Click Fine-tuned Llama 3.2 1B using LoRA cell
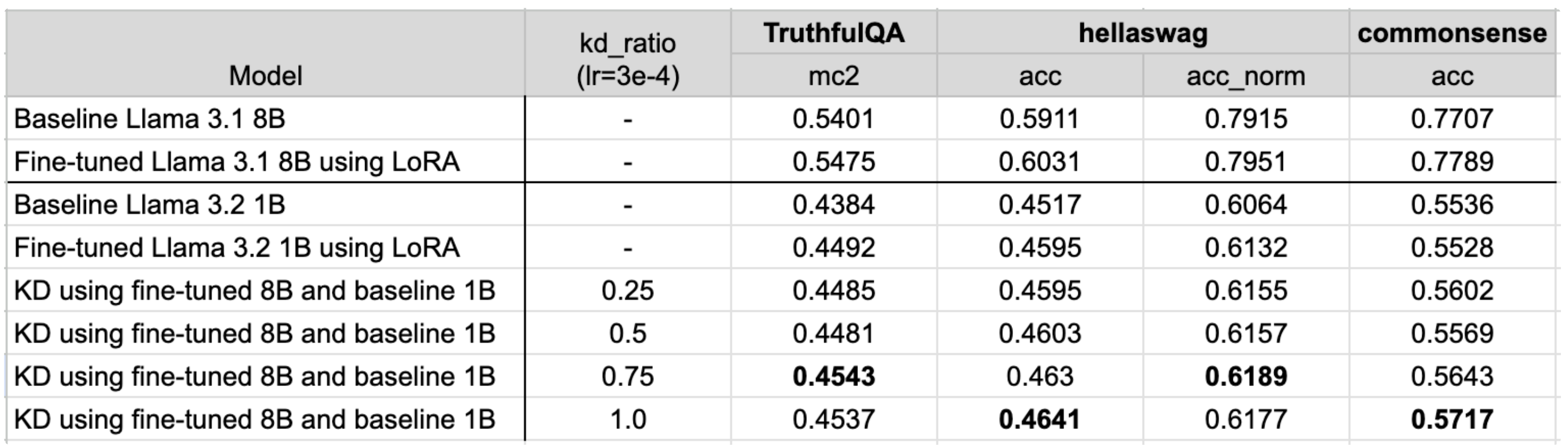The height and width of the screenshot is (448, 1568). click(237, 248)
